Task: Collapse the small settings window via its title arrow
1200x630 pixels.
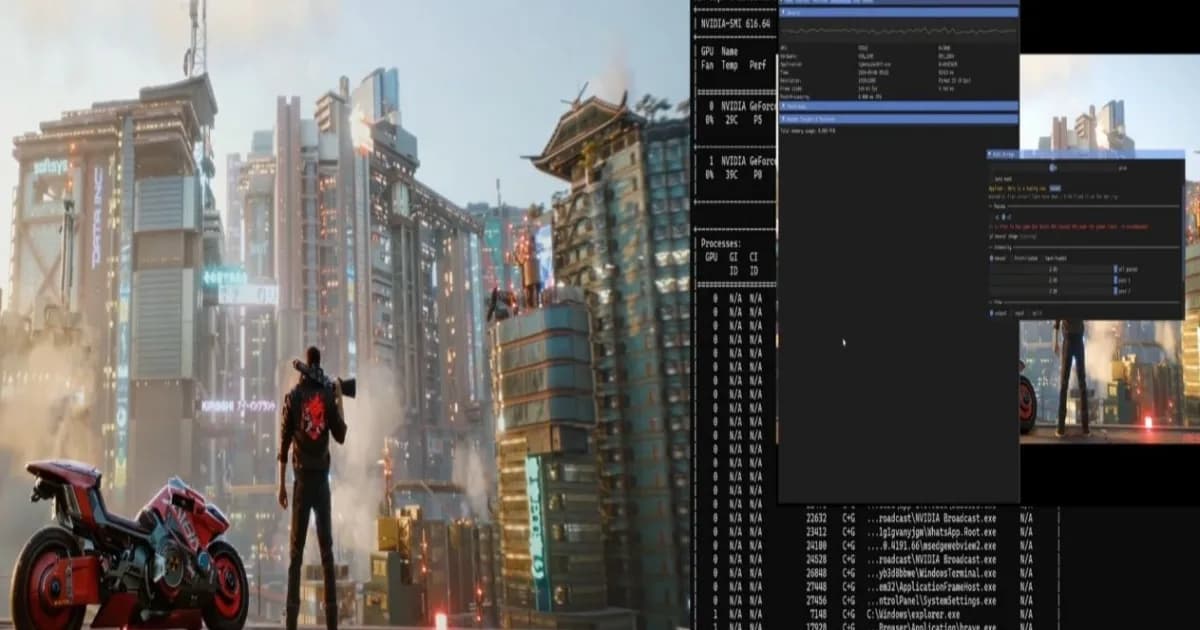Action: click(989, 154)
